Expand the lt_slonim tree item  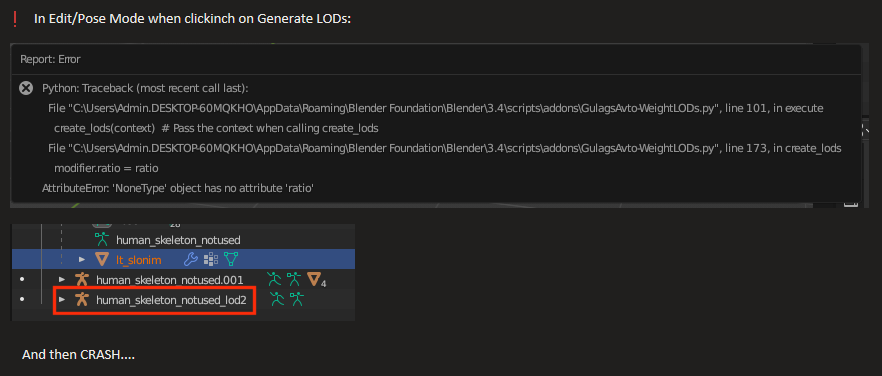82,259
